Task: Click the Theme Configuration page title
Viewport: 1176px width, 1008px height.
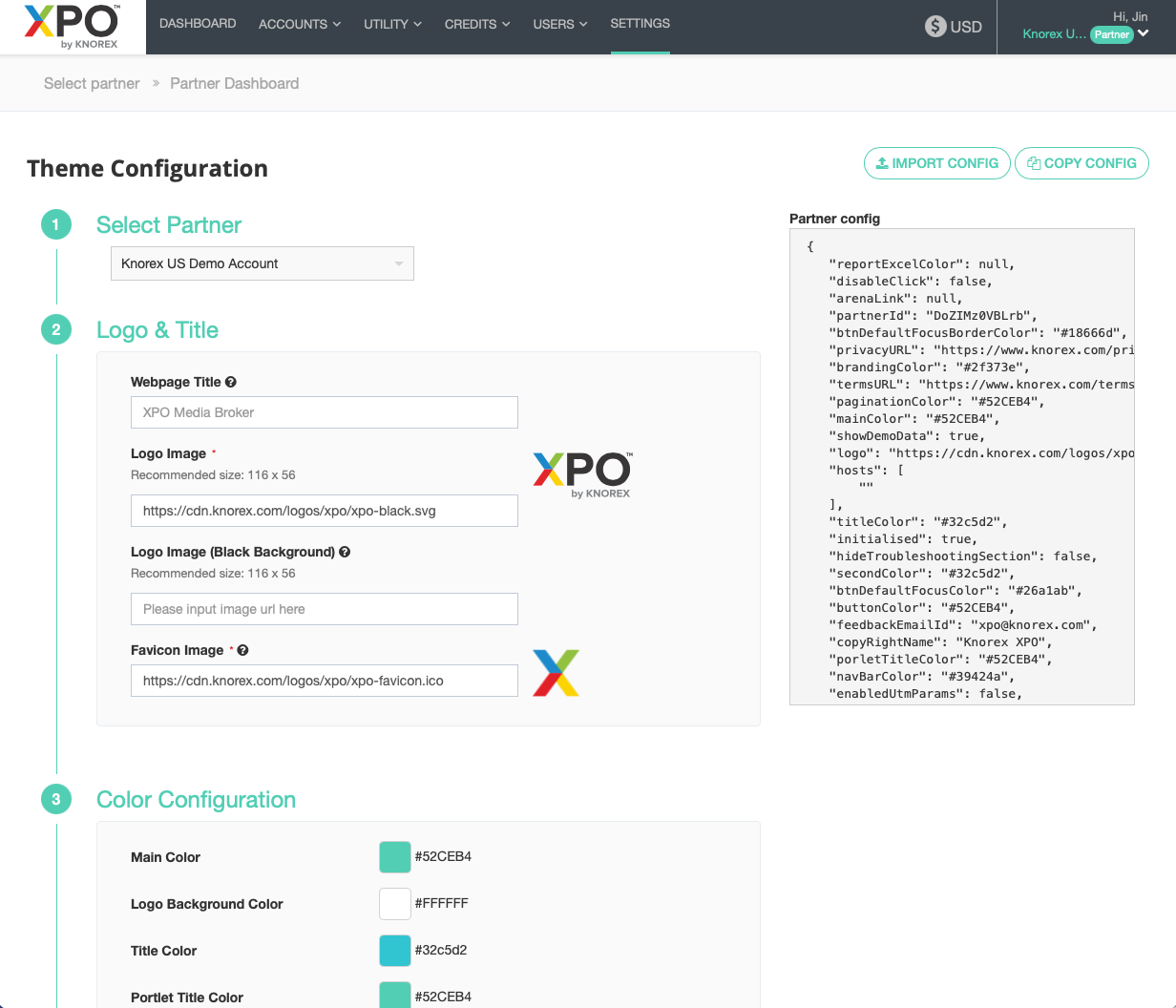Action: [148, 169]
